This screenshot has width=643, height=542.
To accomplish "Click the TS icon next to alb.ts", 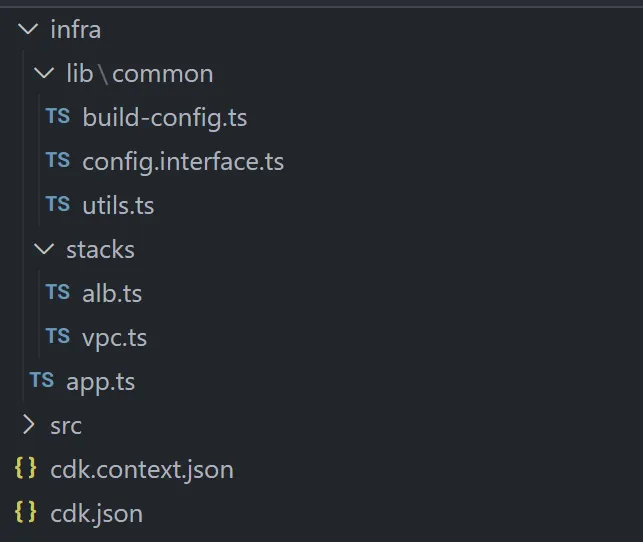I will [58, 293].
